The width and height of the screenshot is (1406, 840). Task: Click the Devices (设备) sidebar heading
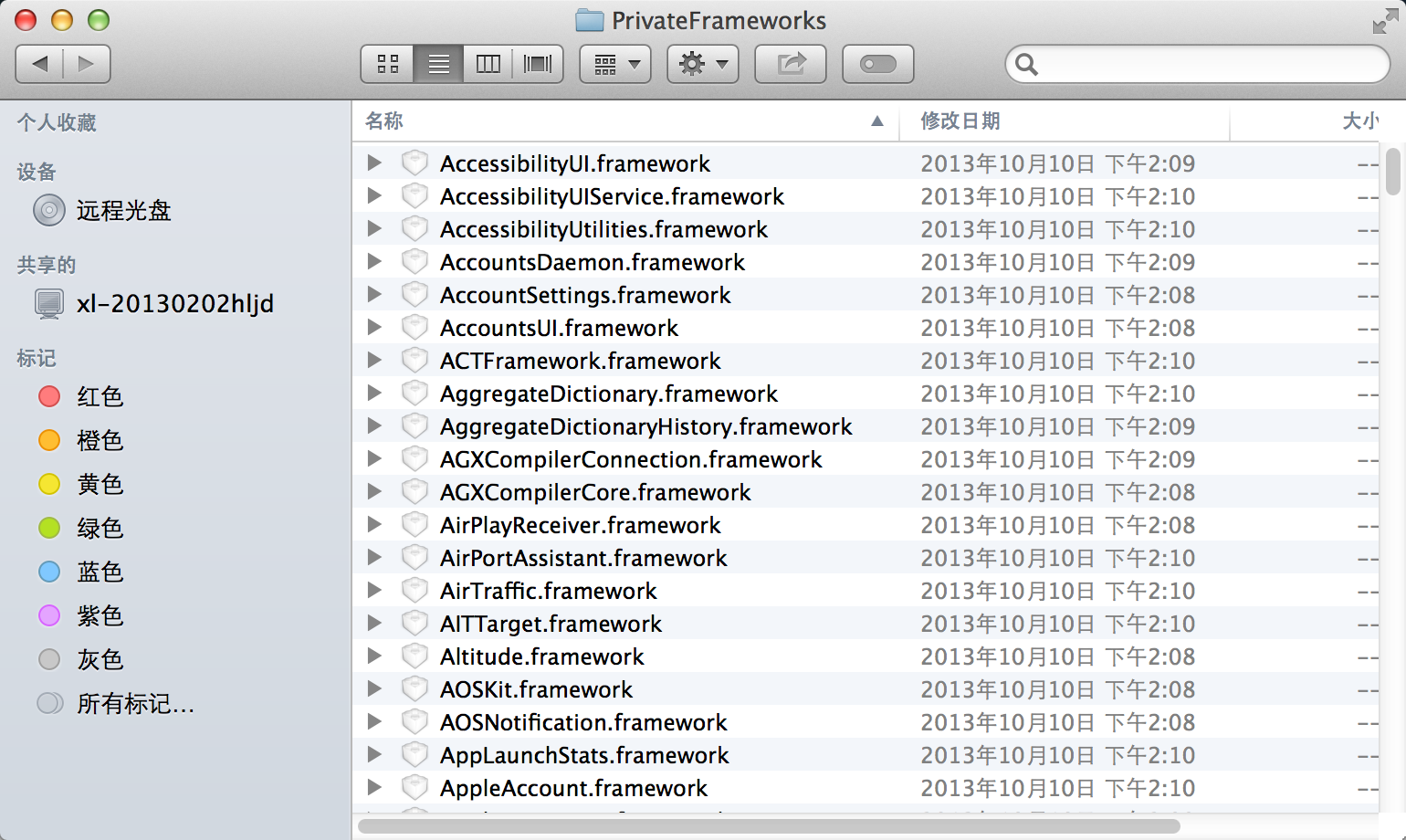pyautogui.click(x=37, y=172)
